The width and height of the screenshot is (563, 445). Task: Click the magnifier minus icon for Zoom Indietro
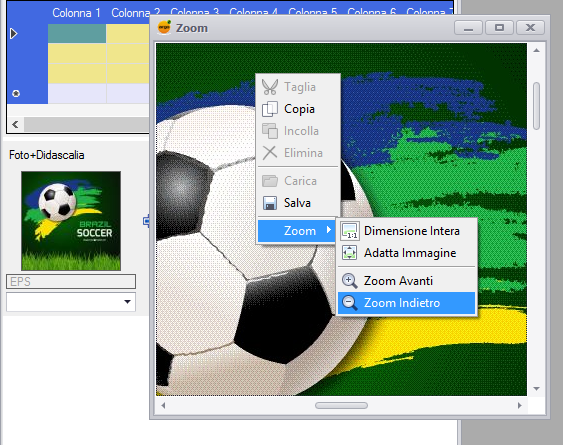pyautogui.click(x=349, y=303)
